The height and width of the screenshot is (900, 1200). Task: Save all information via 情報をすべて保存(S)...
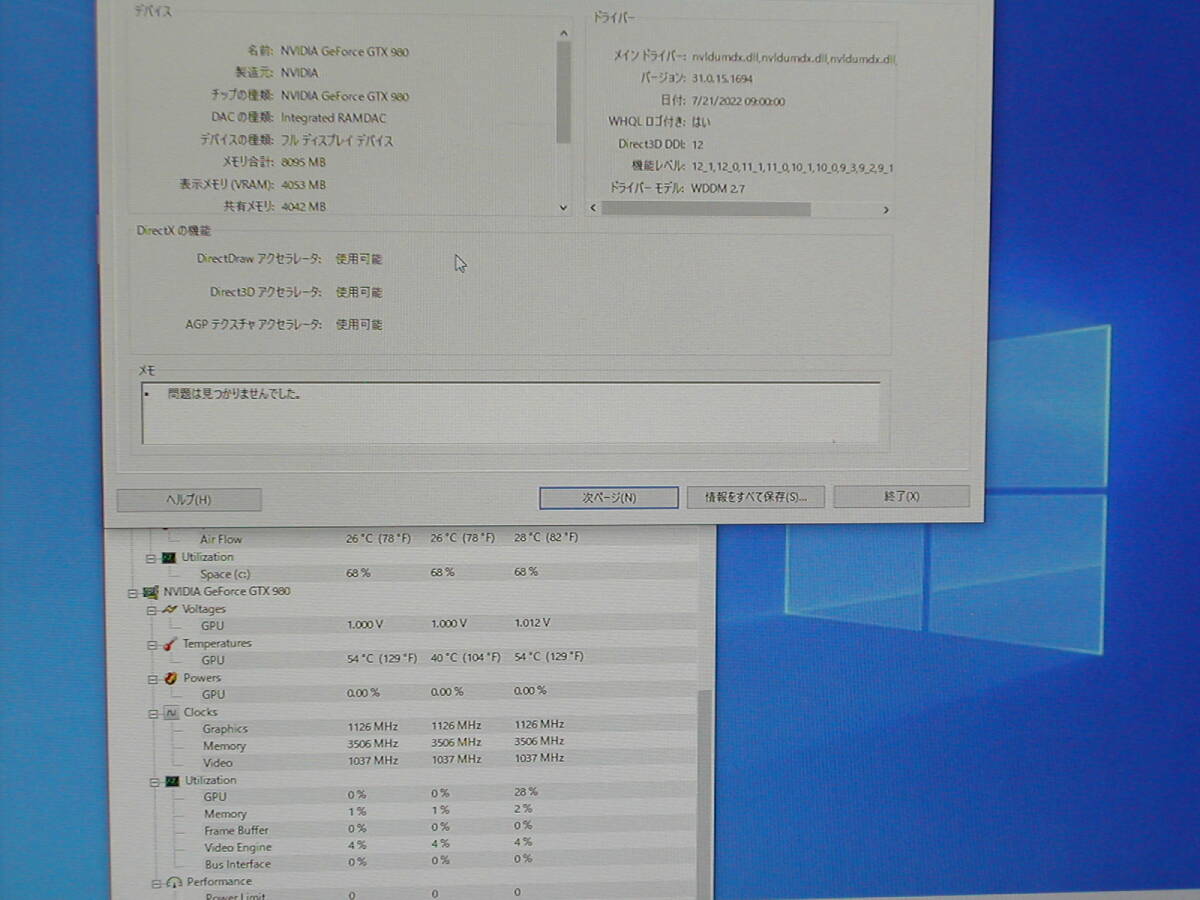[x=755, y=497]
